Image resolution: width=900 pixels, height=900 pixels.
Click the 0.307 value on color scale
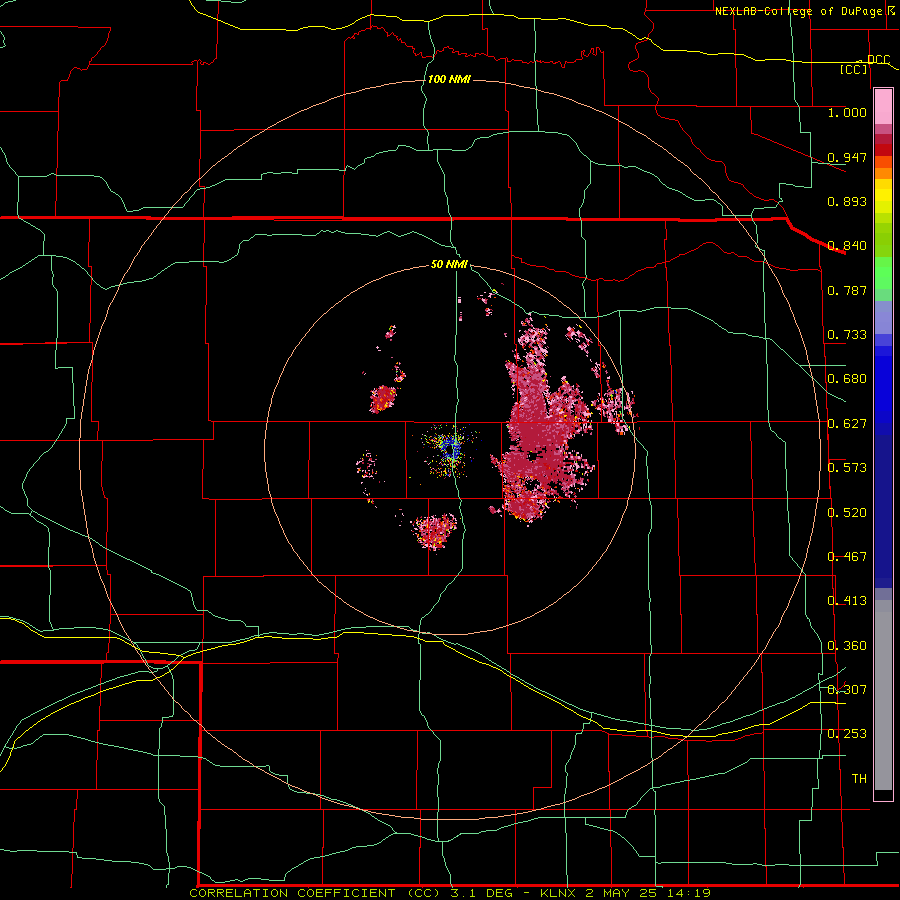(x=847, y=689)
